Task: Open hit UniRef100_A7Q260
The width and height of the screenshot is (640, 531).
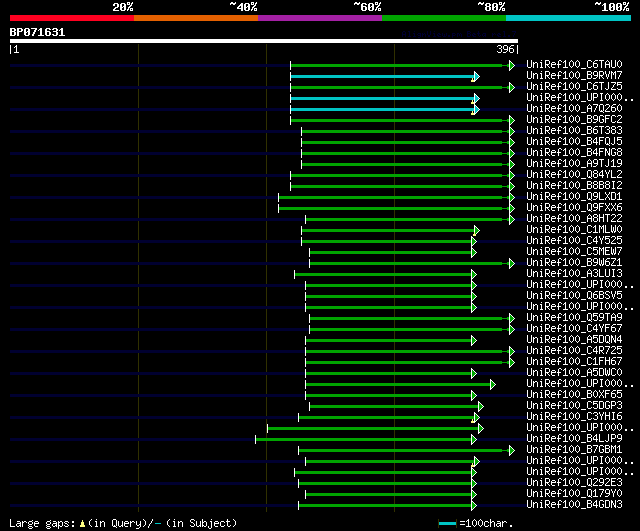Action: [x=574, y=109]
